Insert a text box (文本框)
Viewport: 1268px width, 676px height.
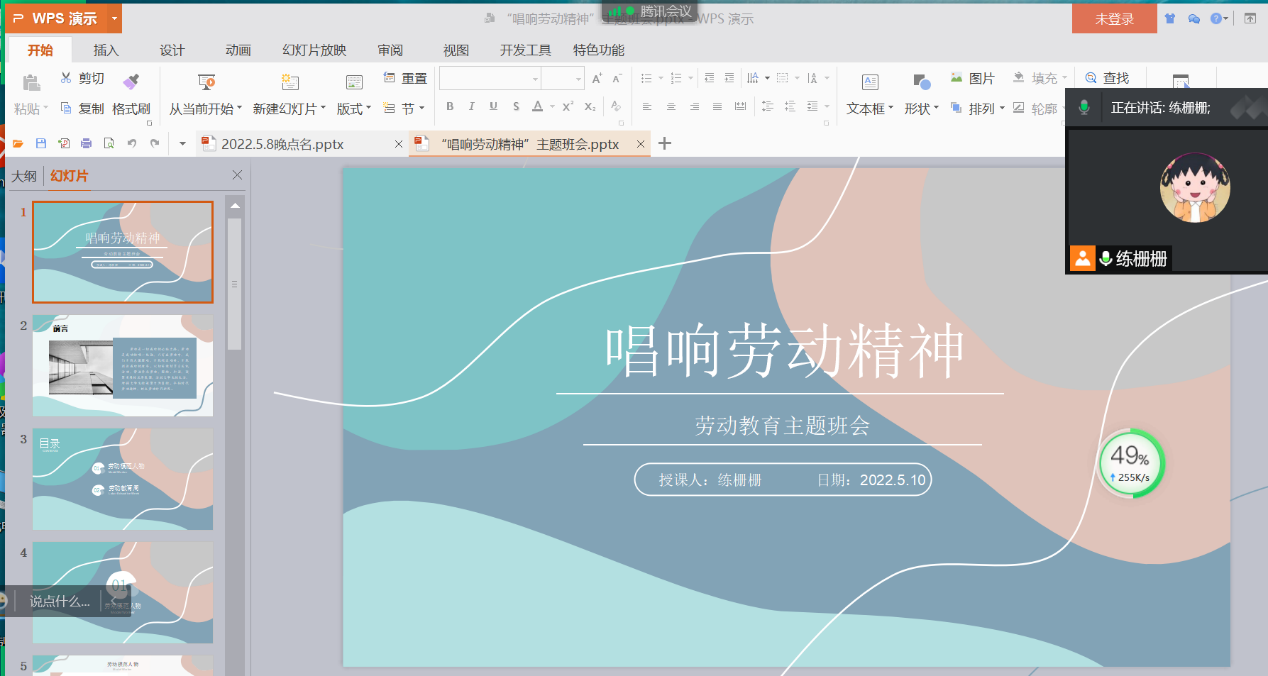pyautogui.click(x=870, y=83)
